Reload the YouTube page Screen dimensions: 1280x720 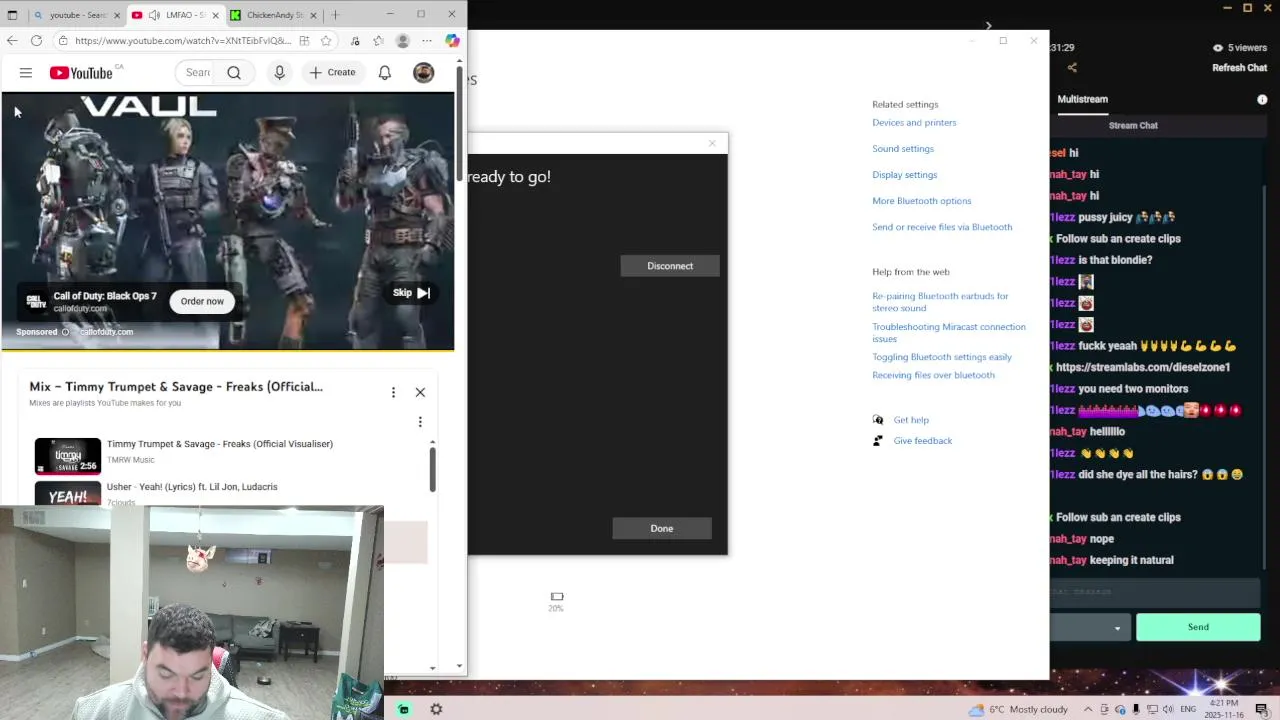pyautogui.click(x=36, y=41)
